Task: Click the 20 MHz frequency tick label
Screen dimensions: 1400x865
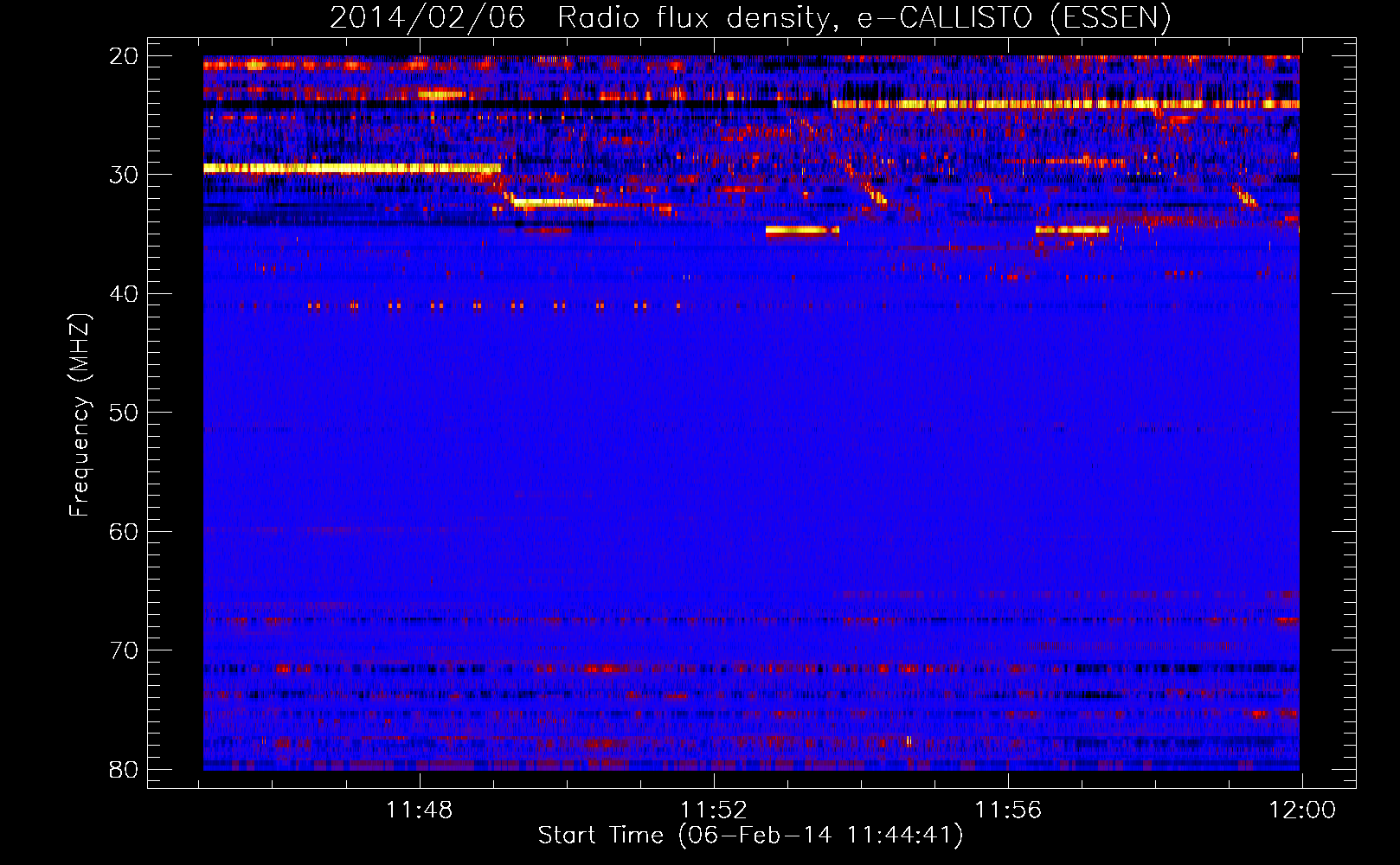Action: [124, 56]
